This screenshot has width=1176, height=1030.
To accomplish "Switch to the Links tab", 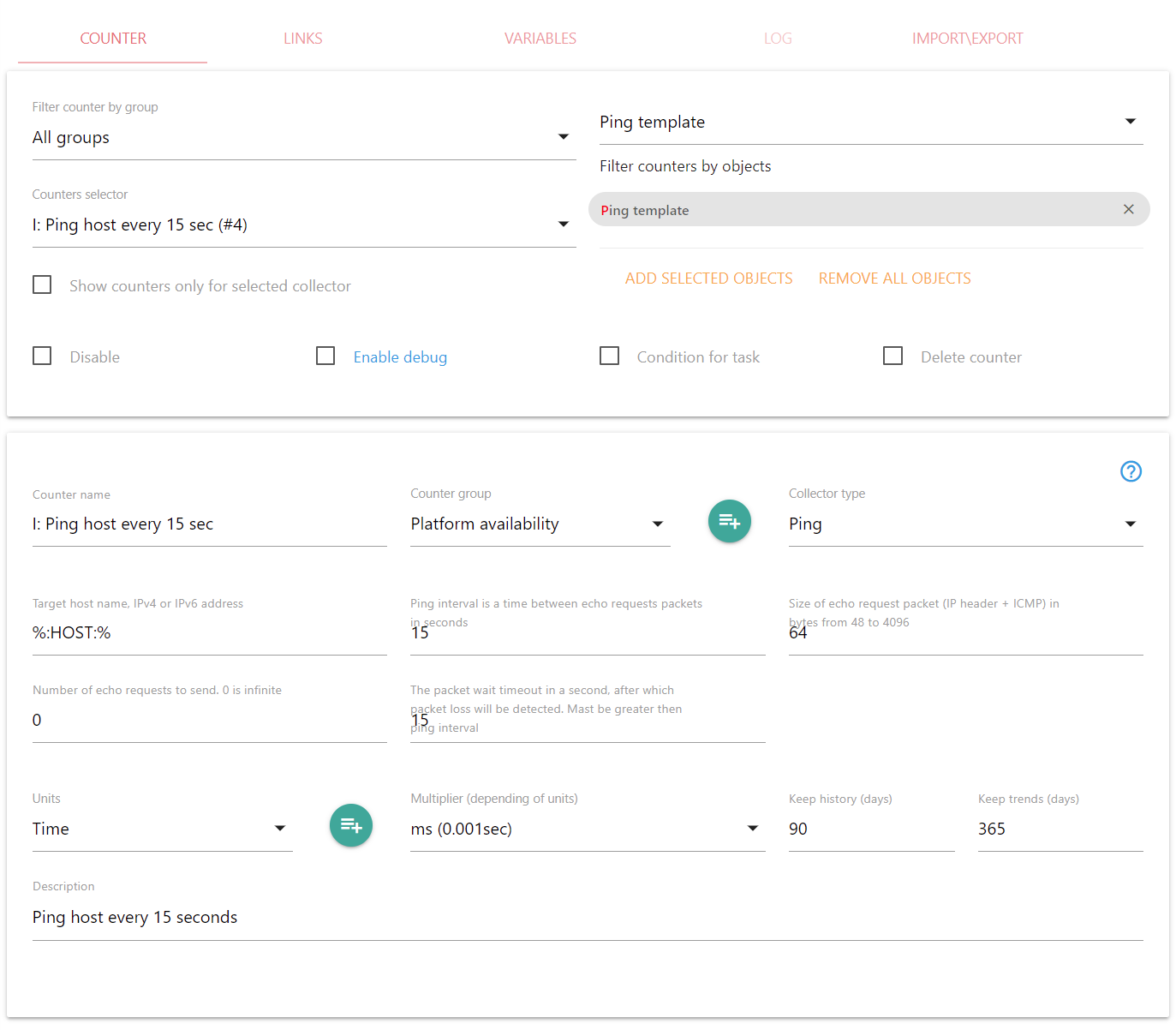I will coord(303,39).
